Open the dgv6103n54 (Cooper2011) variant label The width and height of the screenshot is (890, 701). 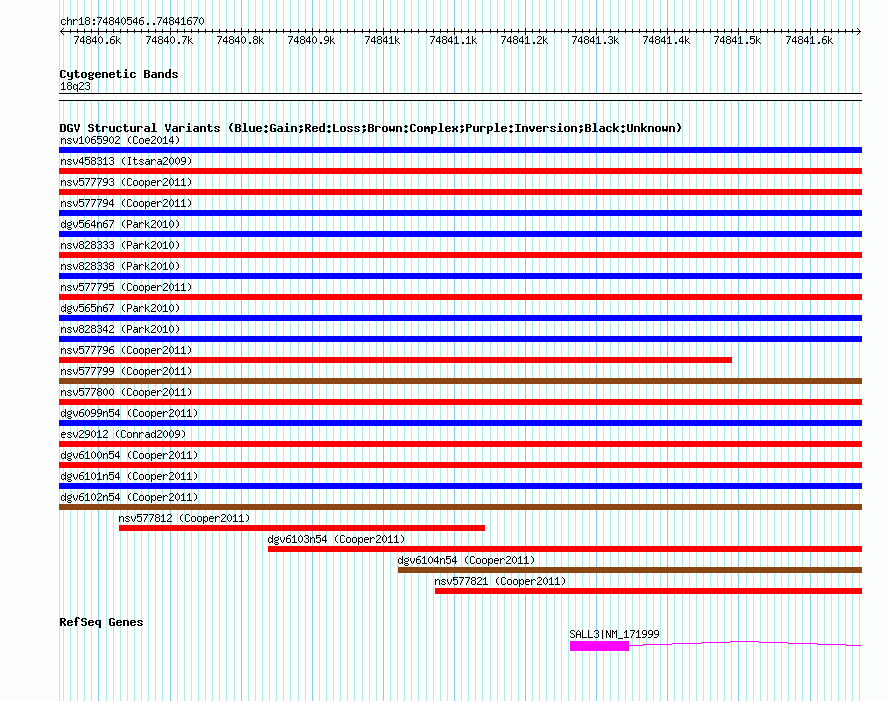336,539
